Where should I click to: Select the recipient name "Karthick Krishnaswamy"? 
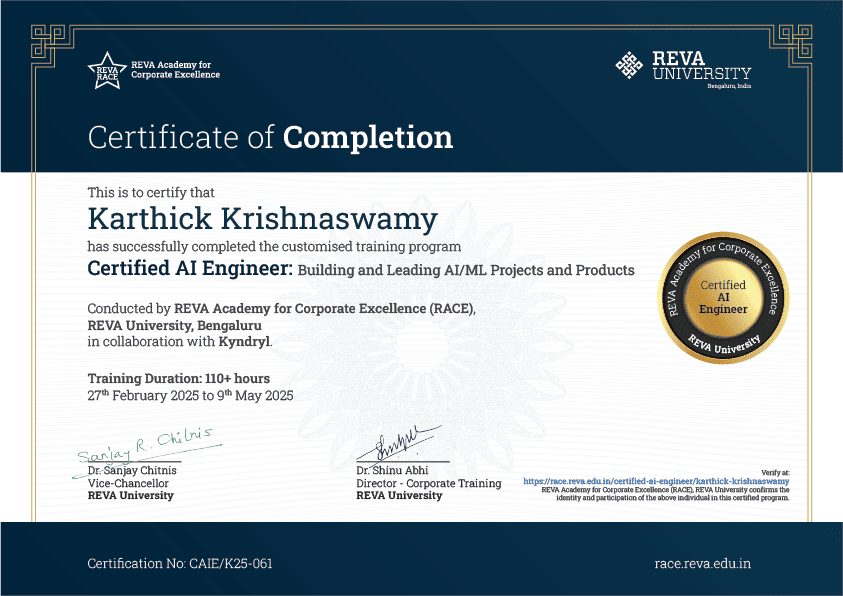(x=262, y=219)
